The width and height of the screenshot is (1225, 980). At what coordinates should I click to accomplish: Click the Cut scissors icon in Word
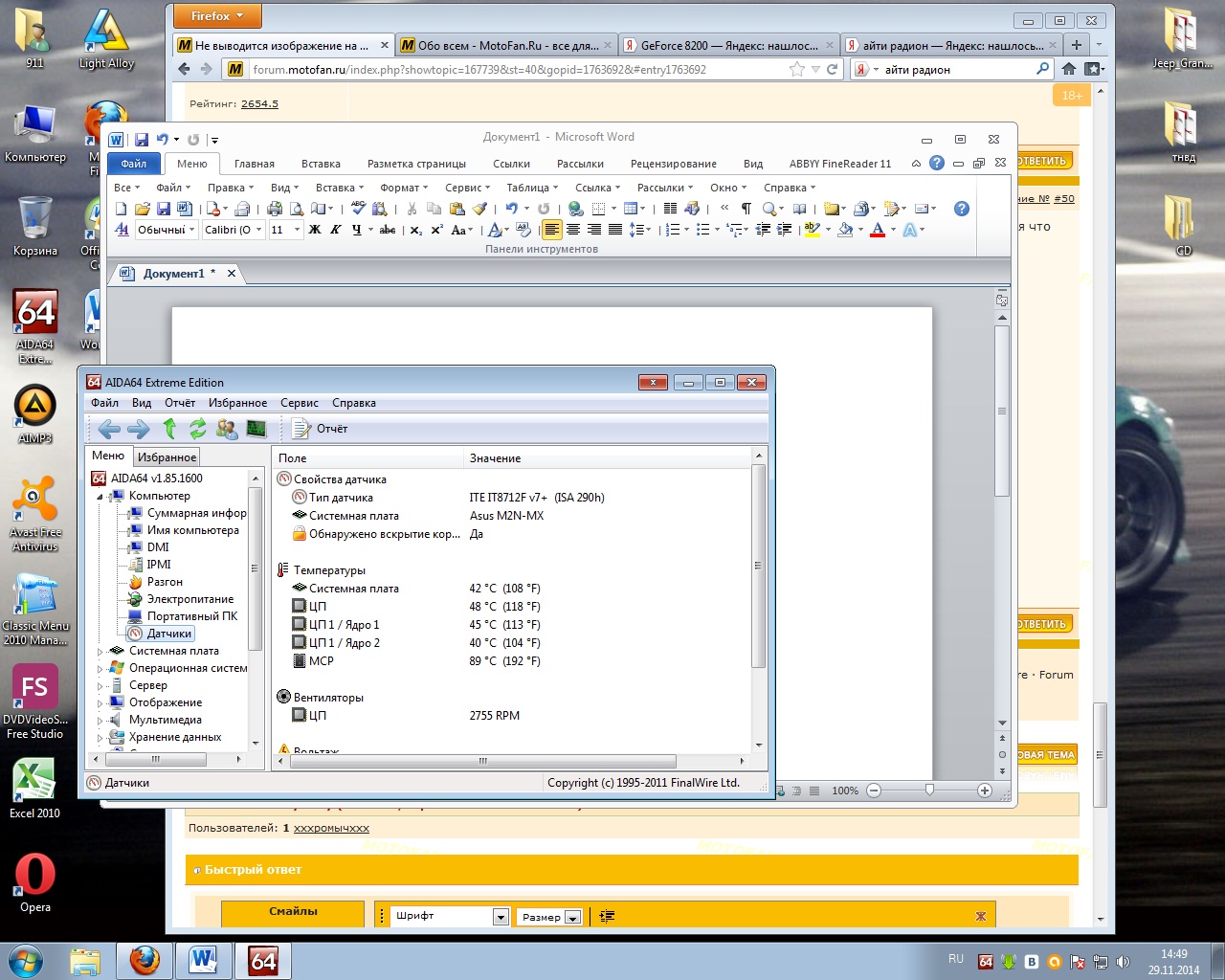tap(412, 209)
